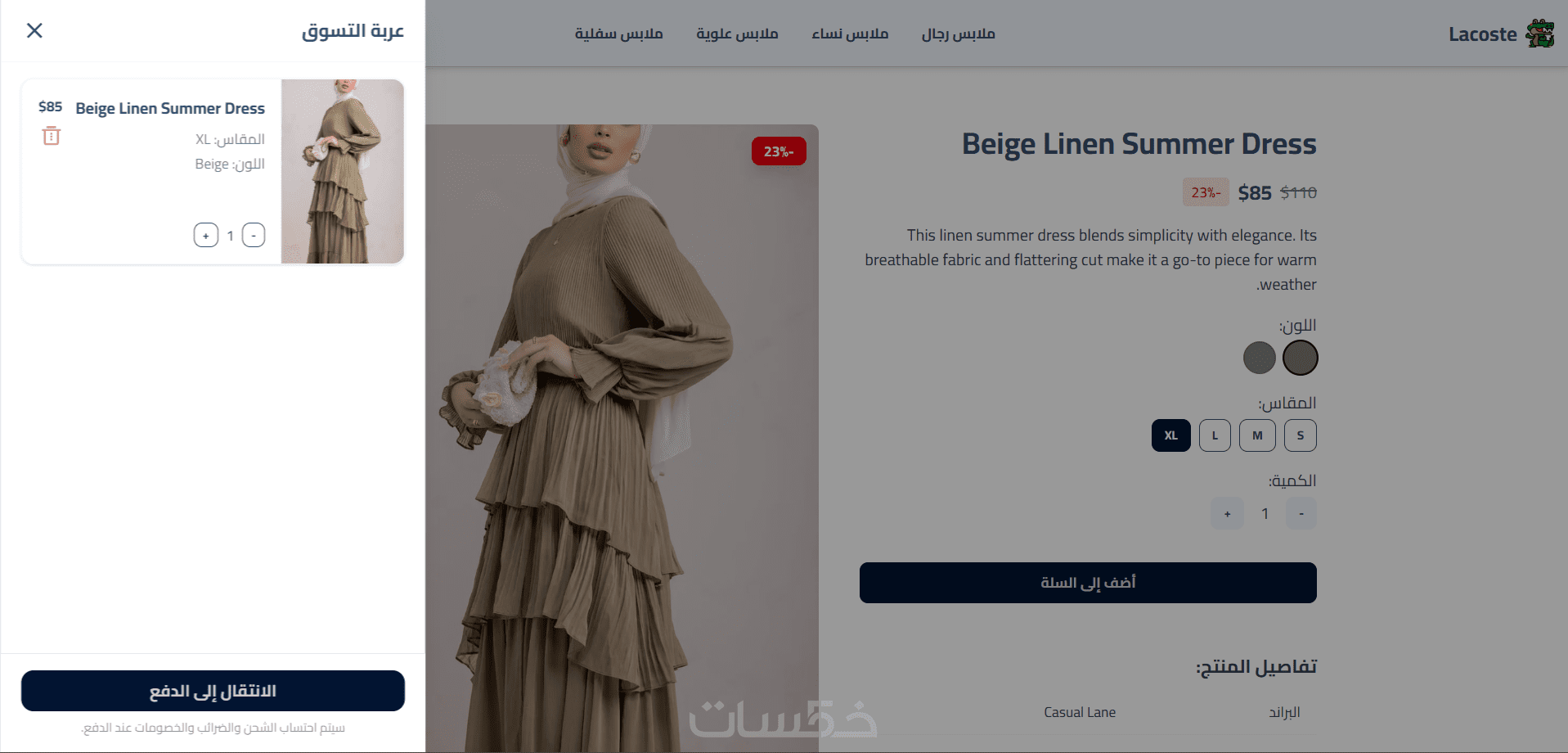Open the cart item dress thumbnail
The height and width of the screenshot is (753, 1568).
pyautogui.click(x=343, y=171)
